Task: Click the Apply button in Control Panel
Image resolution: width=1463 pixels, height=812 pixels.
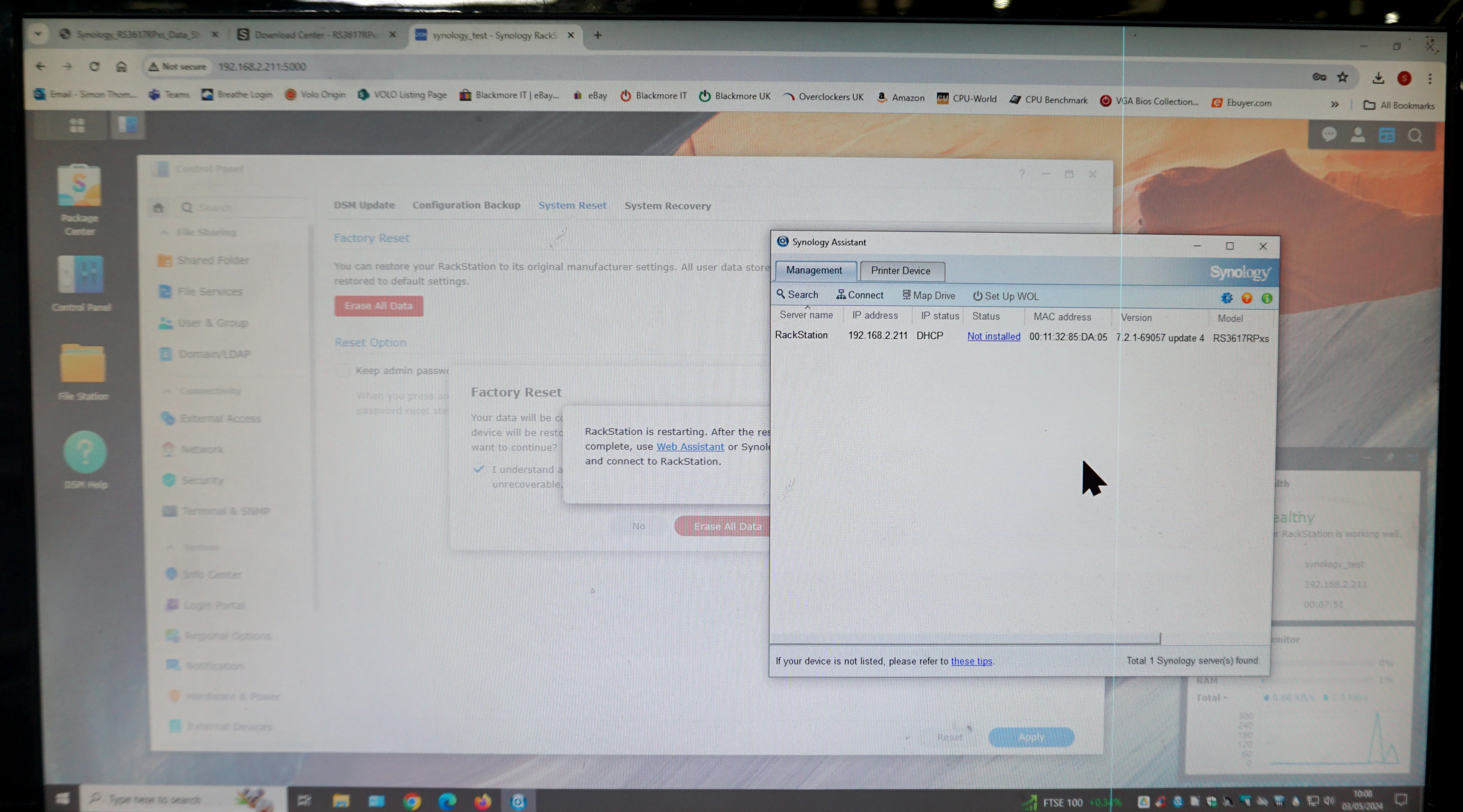Action: (1031, 737)
